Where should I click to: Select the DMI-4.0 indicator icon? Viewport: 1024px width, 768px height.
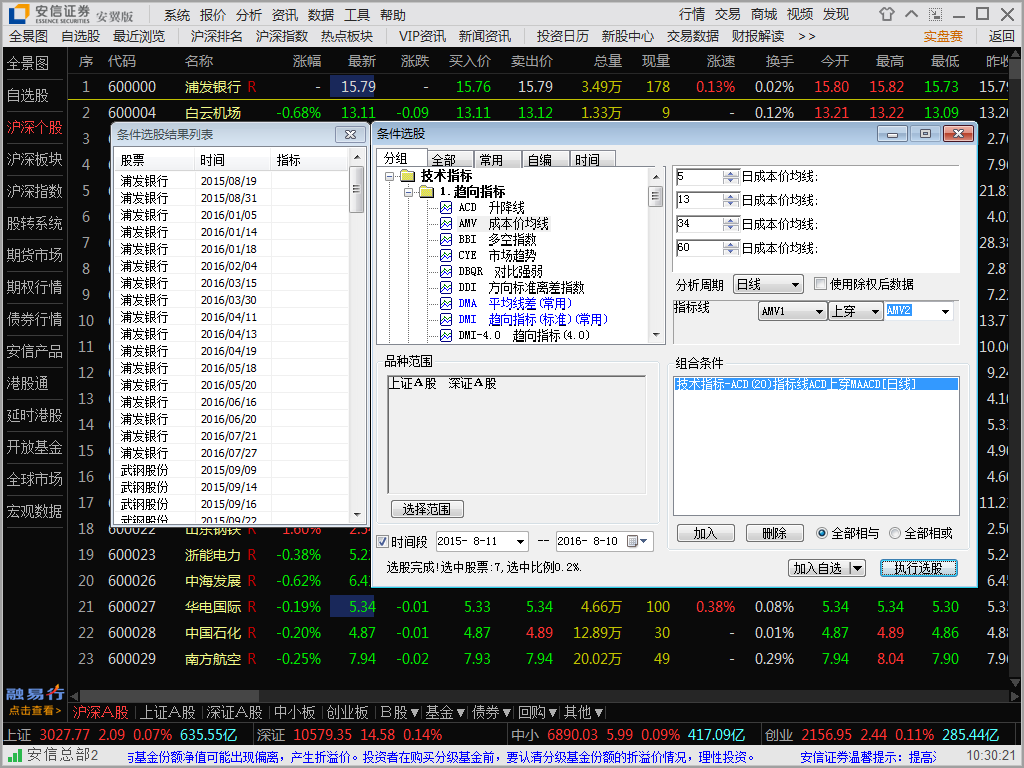click(446, 336)
